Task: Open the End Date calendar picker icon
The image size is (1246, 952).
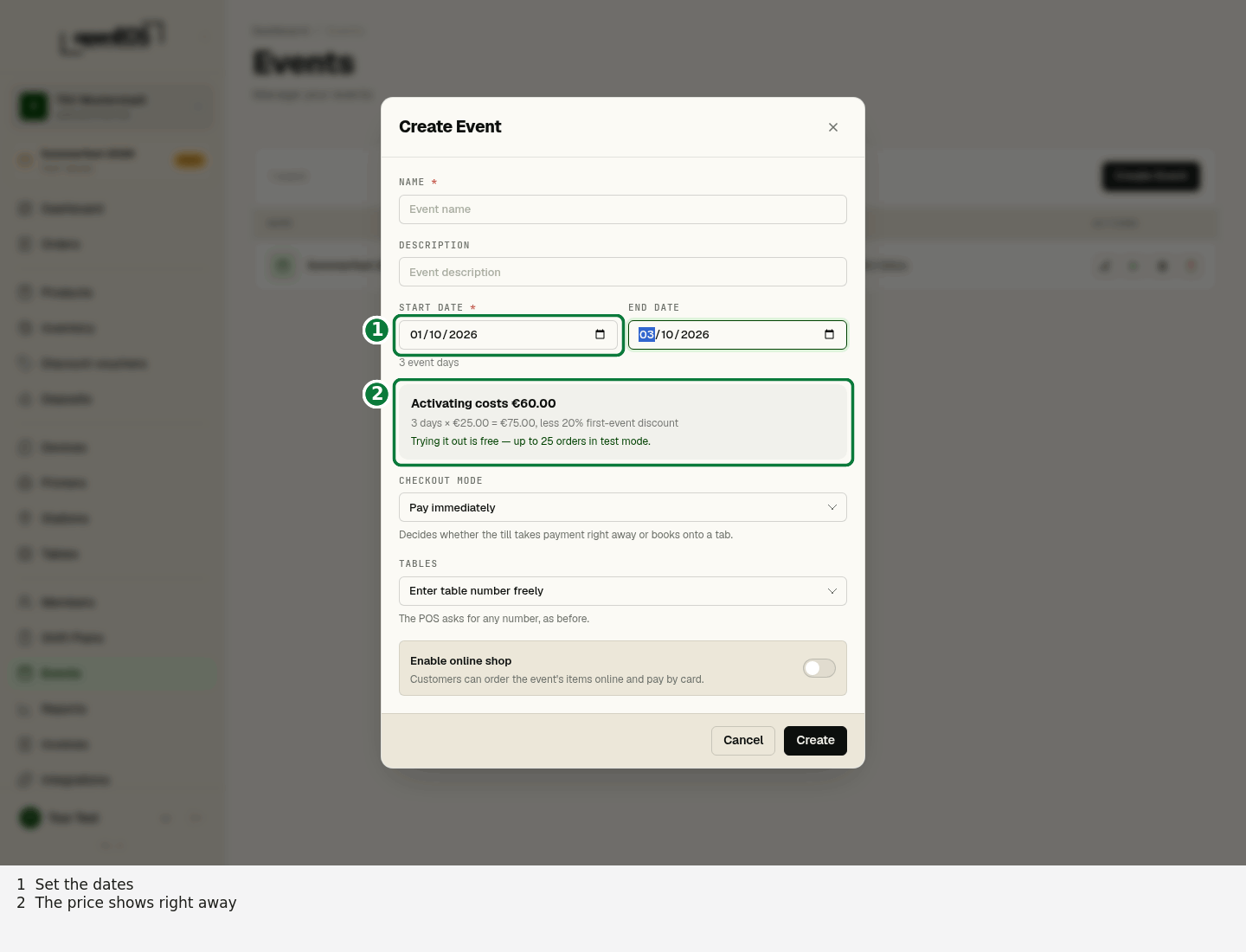Action: 829,335
